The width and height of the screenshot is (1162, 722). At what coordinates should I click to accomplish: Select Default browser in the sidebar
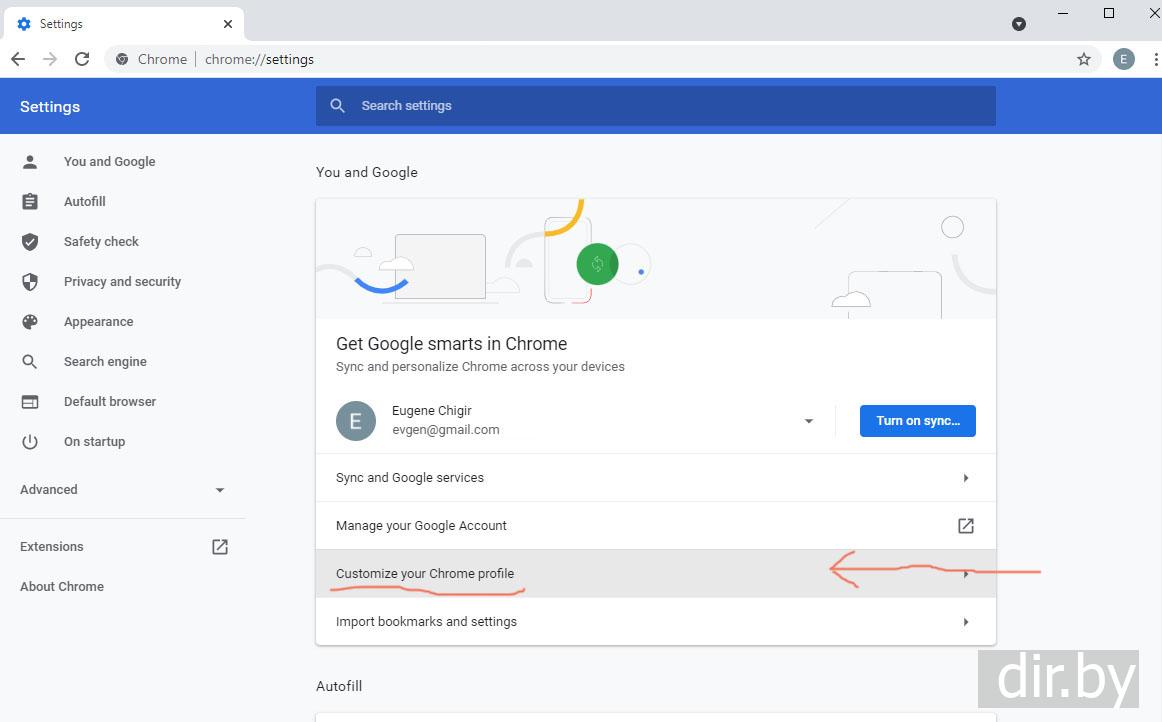point(110,402)
